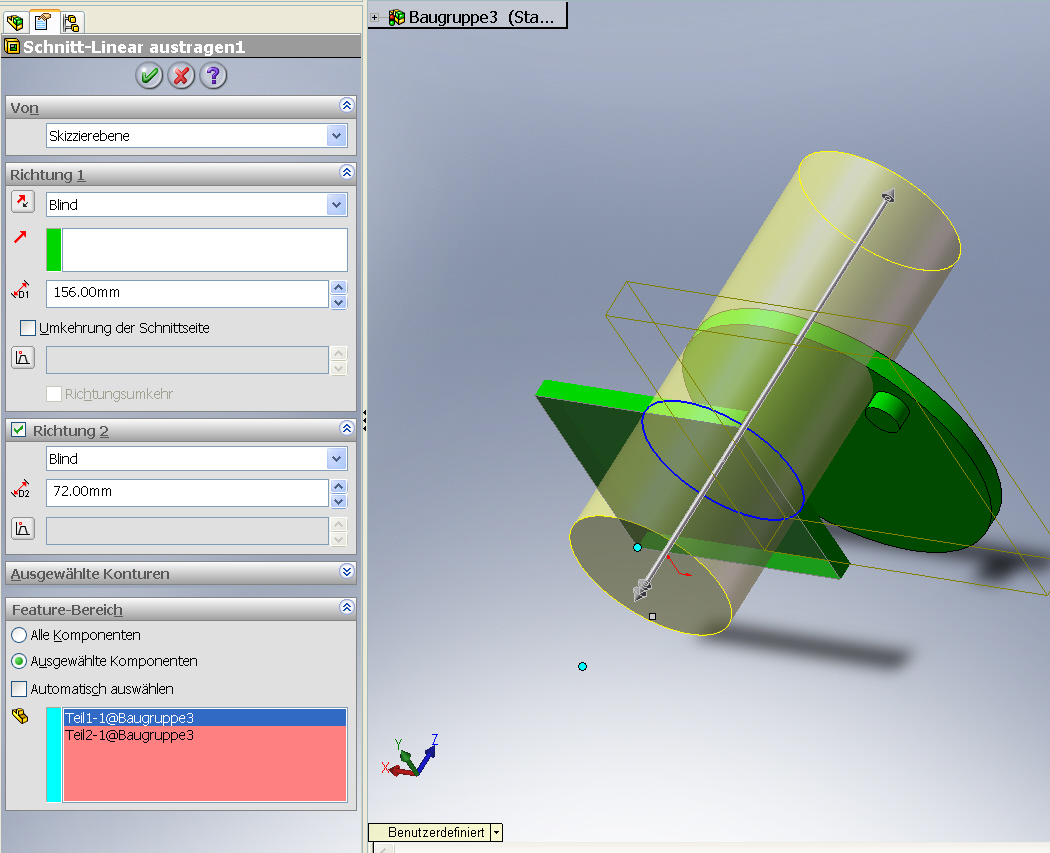
Task: Increase the D1 depth with the up arrow
Action: point(339,287)
